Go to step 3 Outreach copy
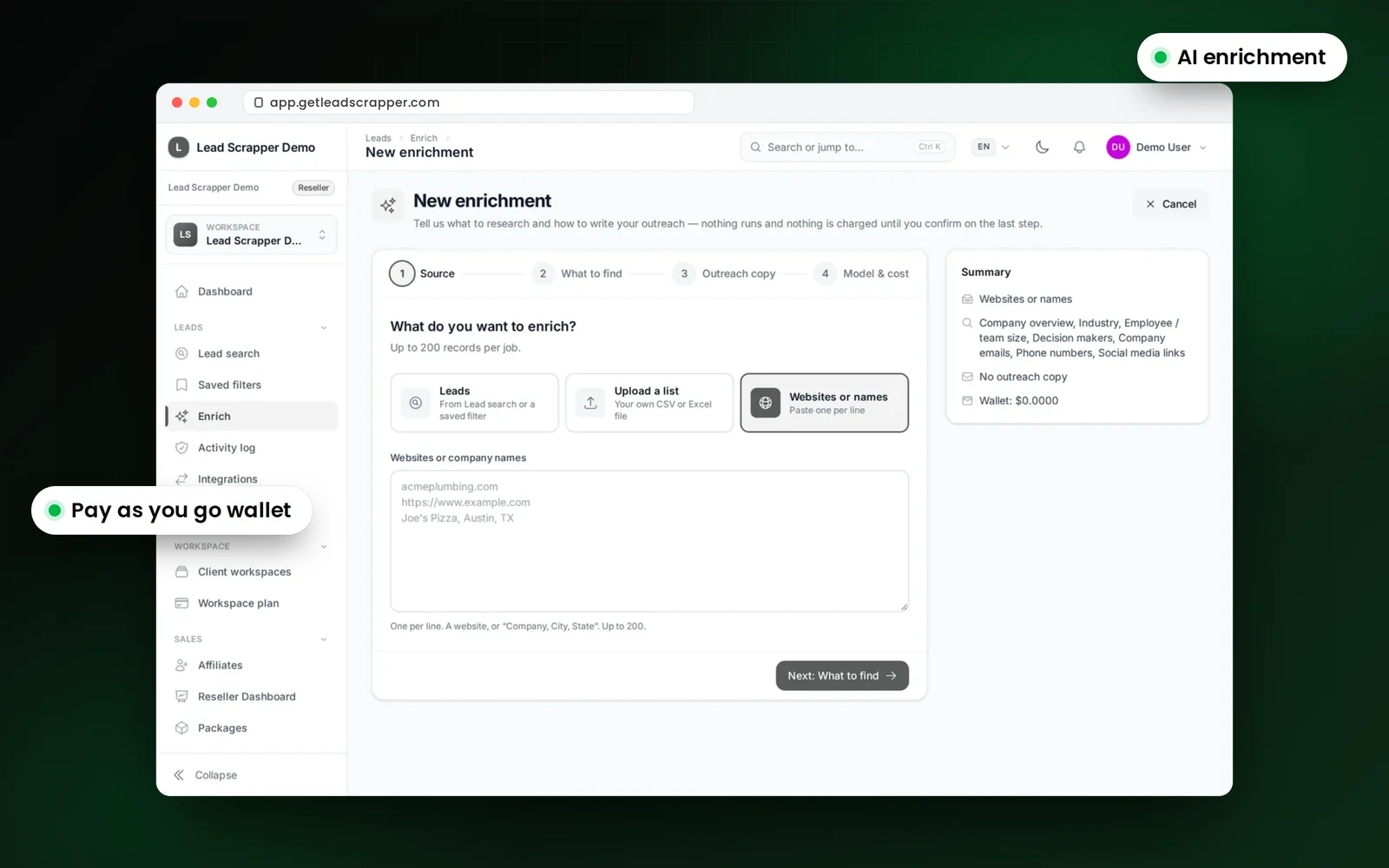The image size is (1389, 868). 724,273
